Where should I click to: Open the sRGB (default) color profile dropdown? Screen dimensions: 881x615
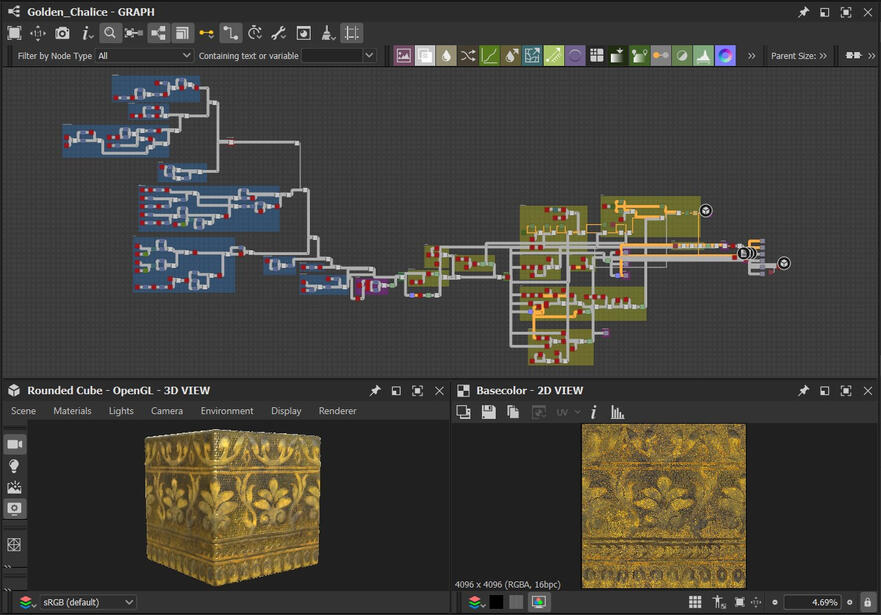click(x=88, y=602)
